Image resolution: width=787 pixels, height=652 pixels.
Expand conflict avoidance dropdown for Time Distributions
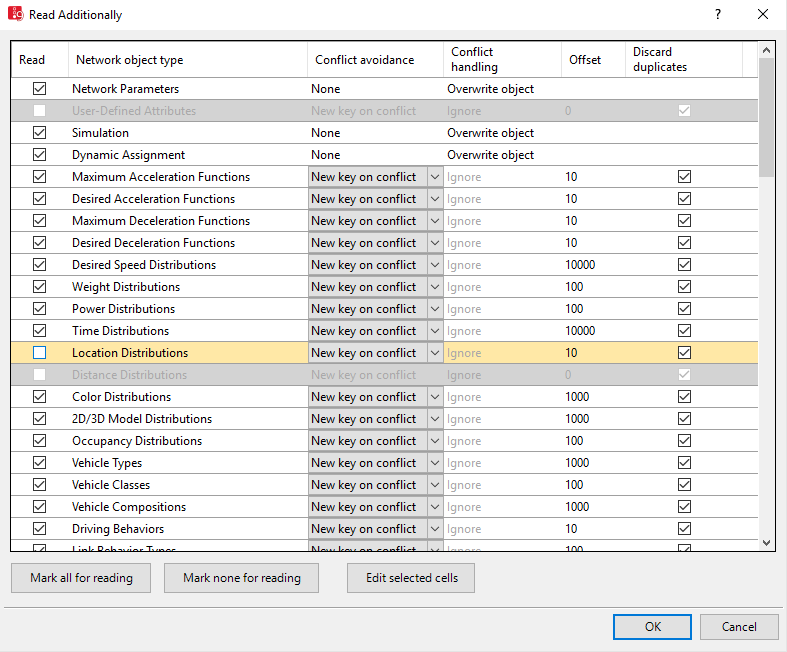(x=434, y=331)
